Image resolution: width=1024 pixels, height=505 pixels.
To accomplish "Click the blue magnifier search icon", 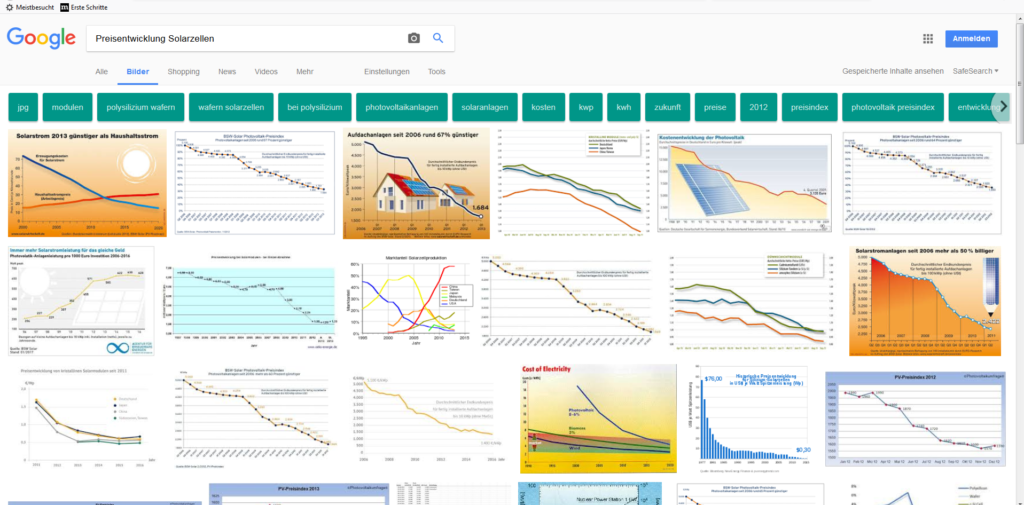I will click(x=438, y=39).
